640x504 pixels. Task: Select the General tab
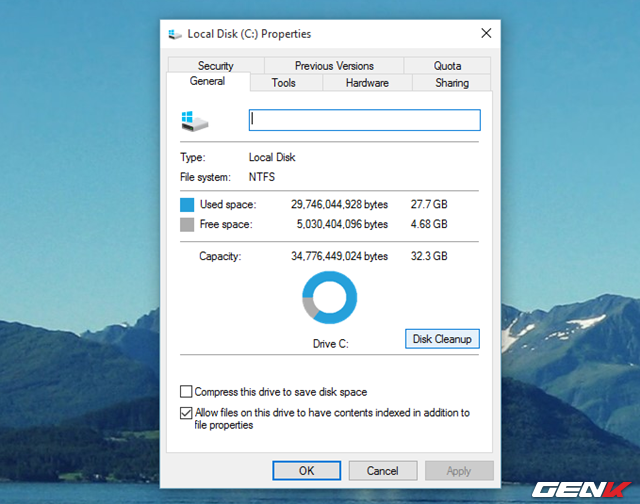click(x=207, y=81)
